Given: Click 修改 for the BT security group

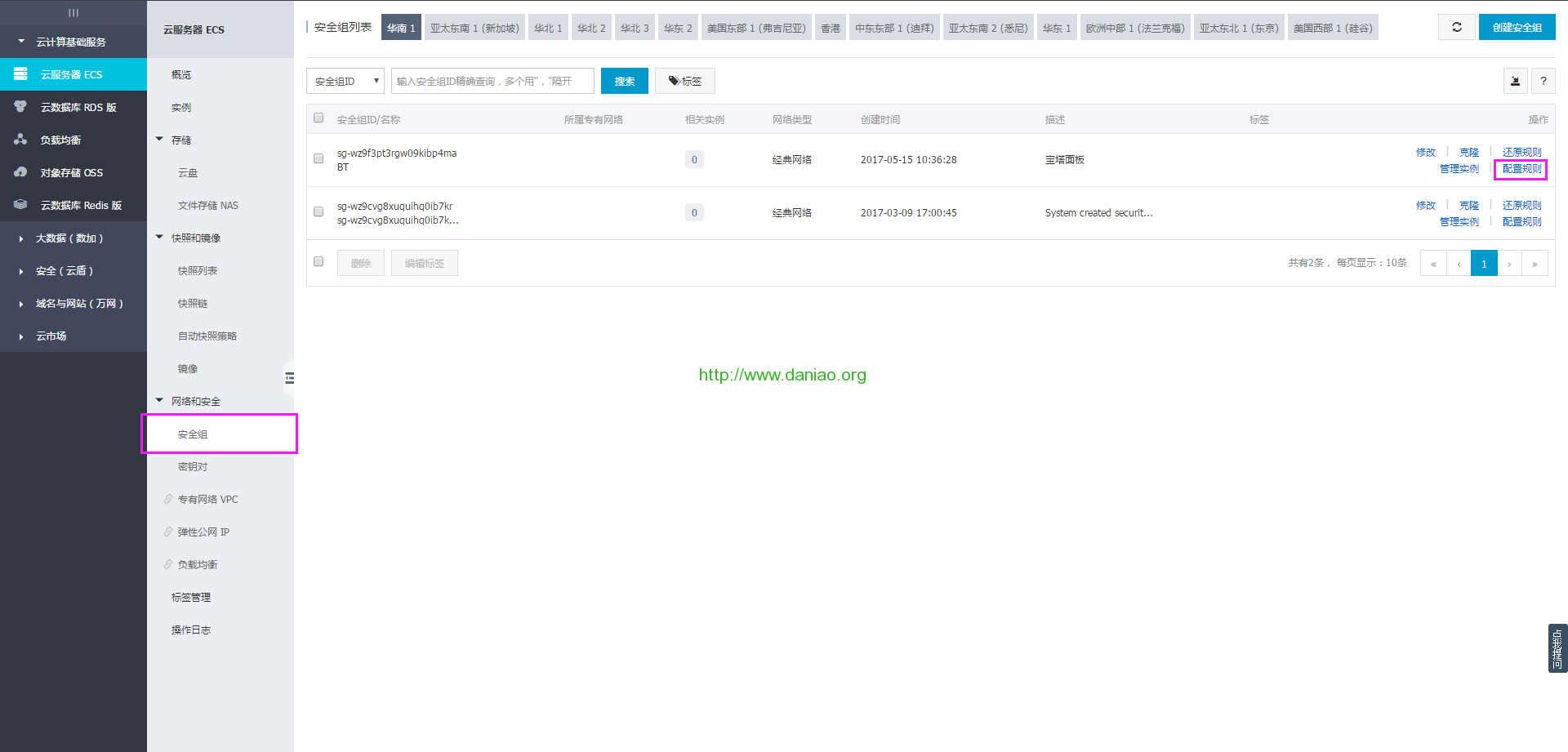Looking at the screenshot, I should coord(1426,153).
